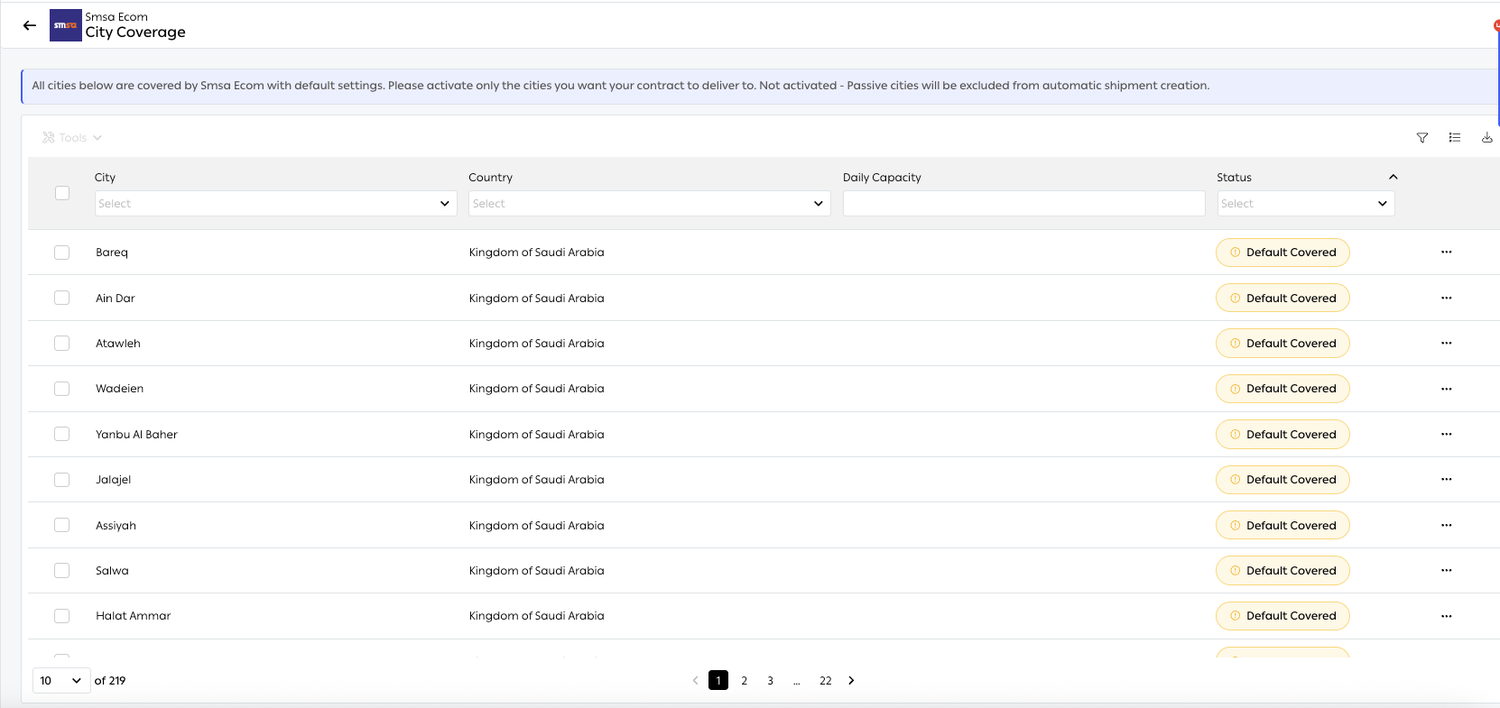This screenshot has height=708, width=1500.
Task: Check the Bareq row checkbox
Action: pos(62,252)
